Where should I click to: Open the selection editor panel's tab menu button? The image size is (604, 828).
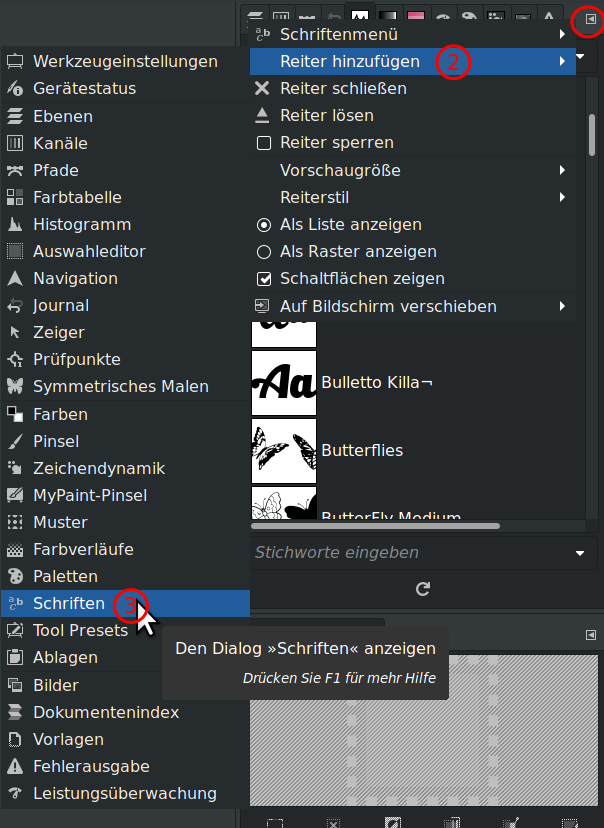click(591, 635)
